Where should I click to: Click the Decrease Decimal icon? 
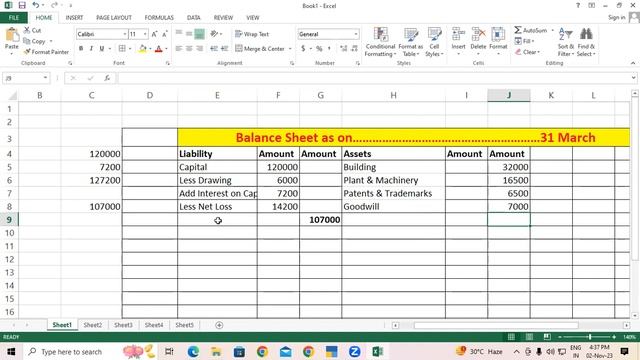pos(354,49)
